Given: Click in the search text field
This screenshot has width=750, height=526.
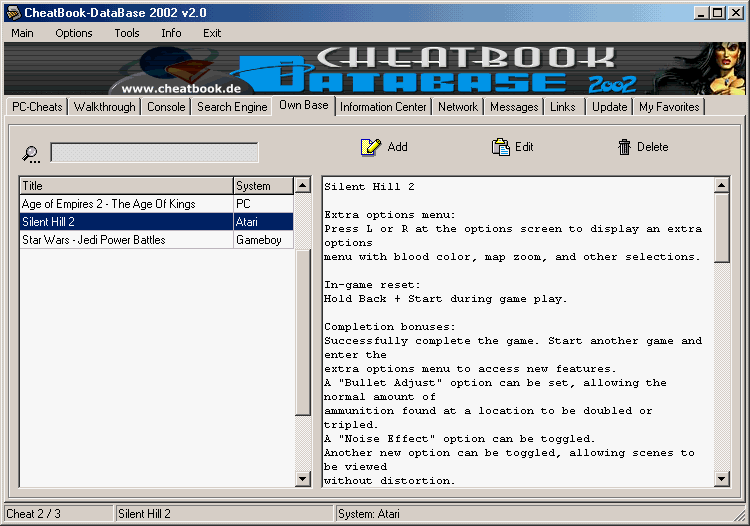Looking at the screenshot, I should click(x=154, y=153).
